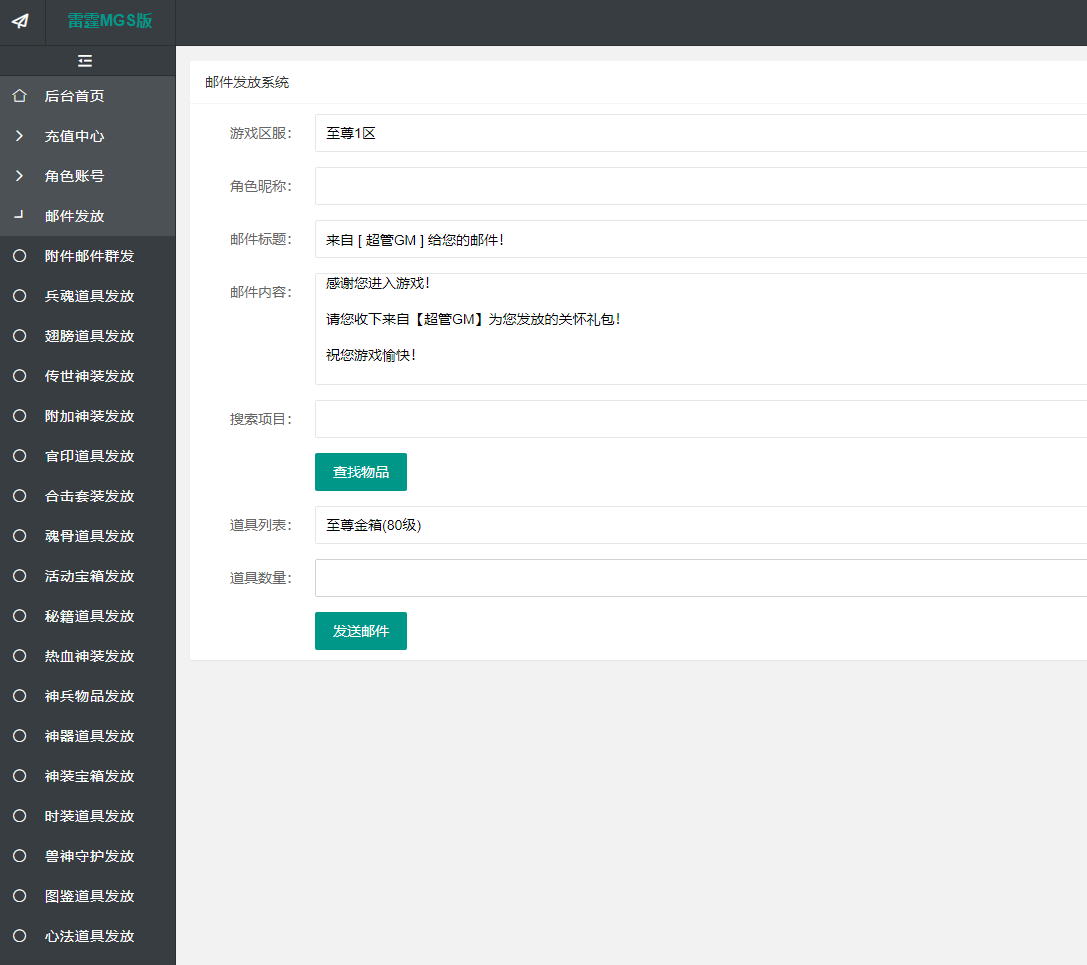Focus the 道具数量 input field
The image size is (1087, 965).
coord(700,578)
